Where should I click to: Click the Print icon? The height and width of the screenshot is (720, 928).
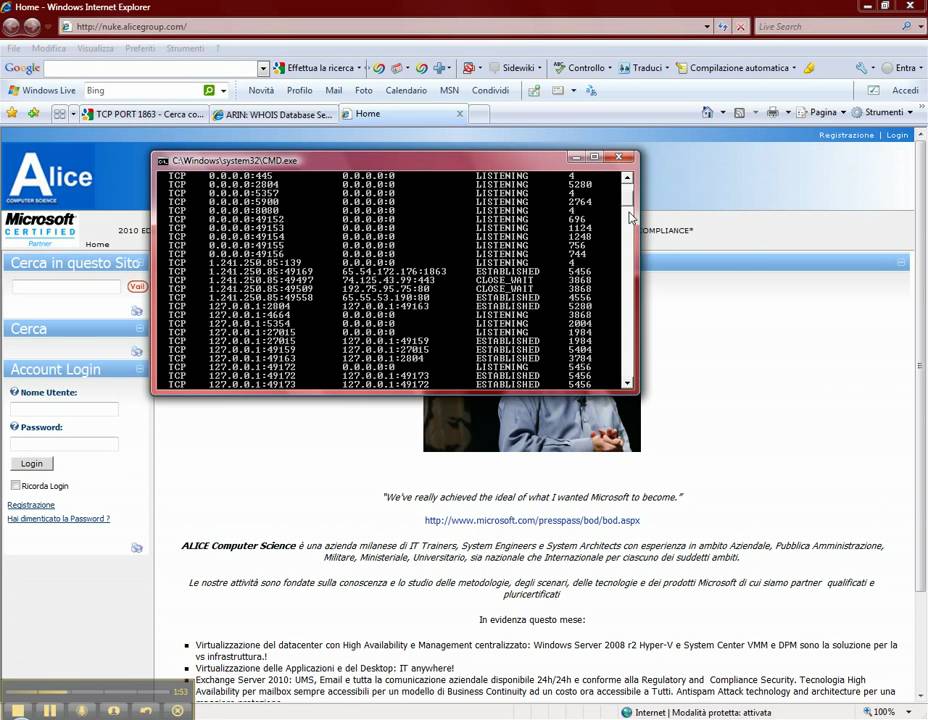coord(772,112)
